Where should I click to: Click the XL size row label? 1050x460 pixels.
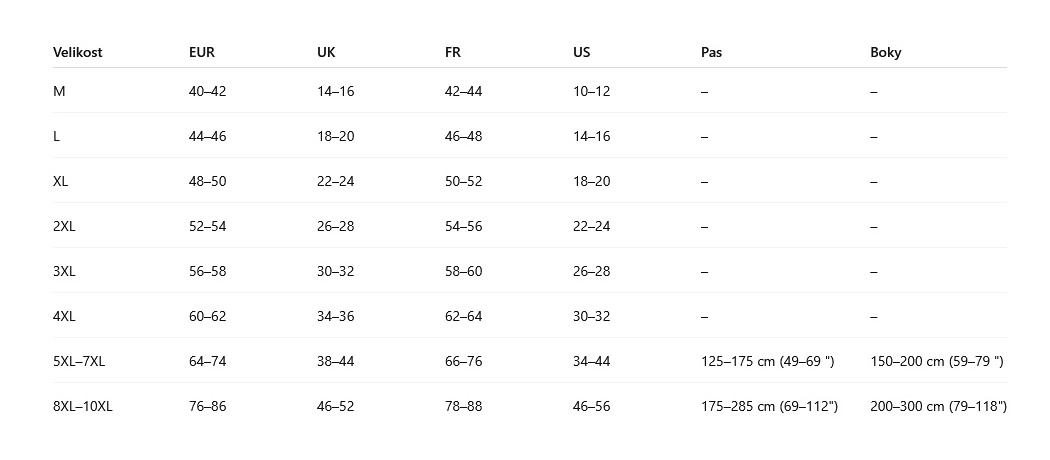pyautogui.click(x=60, y=181)
